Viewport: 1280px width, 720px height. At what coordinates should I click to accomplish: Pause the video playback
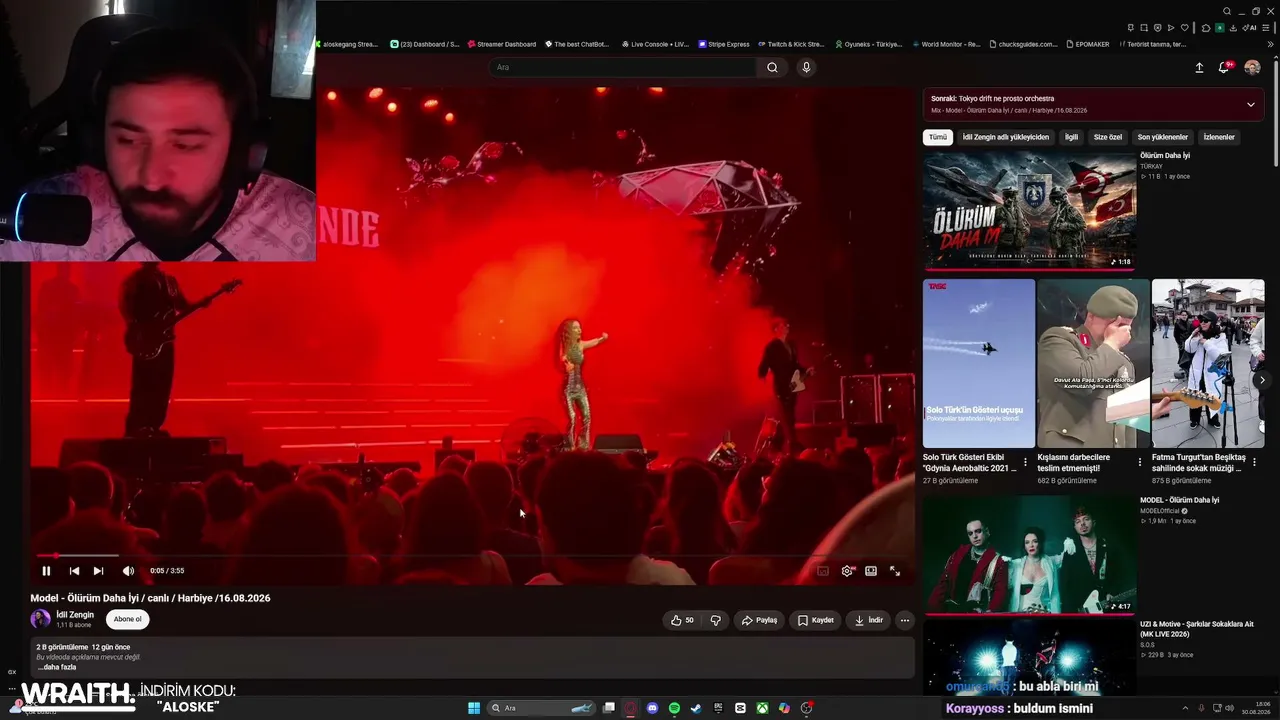[46, 571]
